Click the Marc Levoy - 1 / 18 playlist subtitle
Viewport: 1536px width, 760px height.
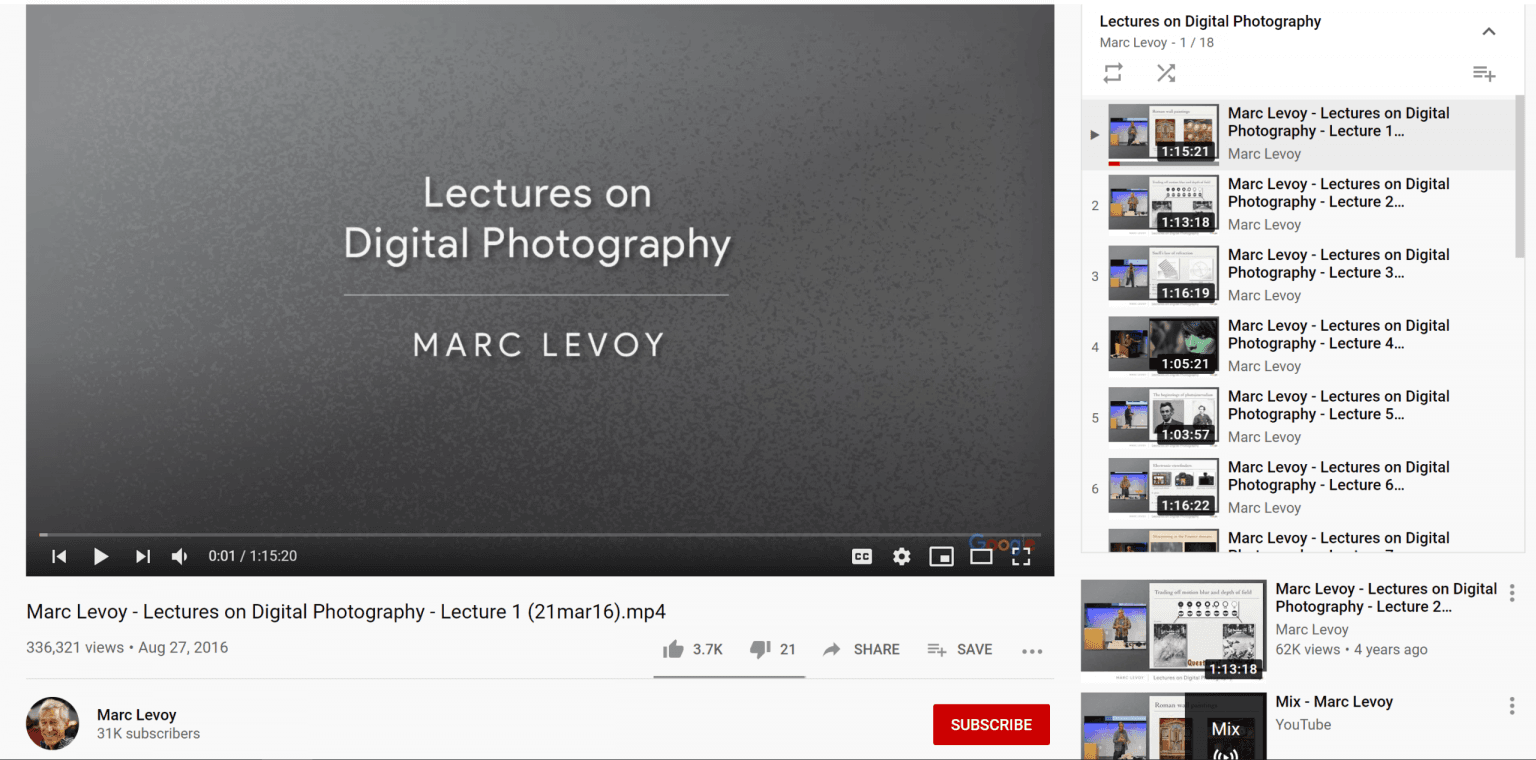1156,43
